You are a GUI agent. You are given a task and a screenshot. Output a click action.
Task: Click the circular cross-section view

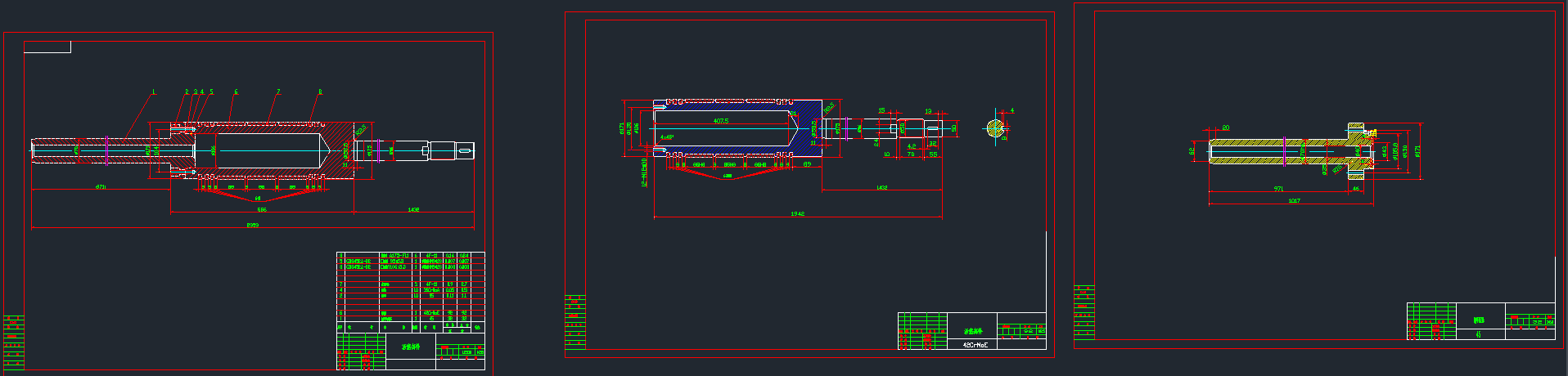click(x=994, y=128)
